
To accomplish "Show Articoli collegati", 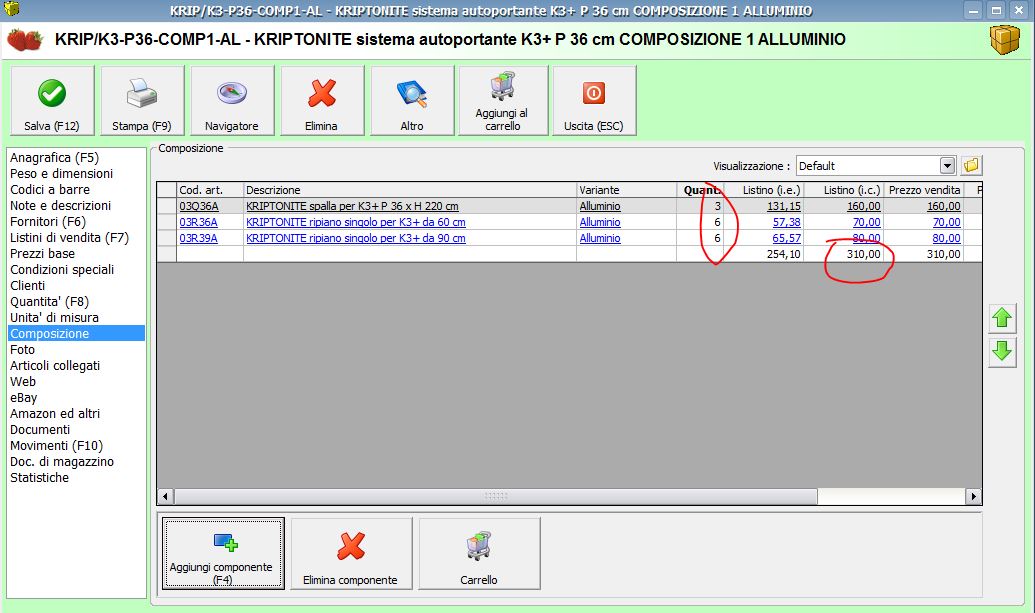I will 55,366.
